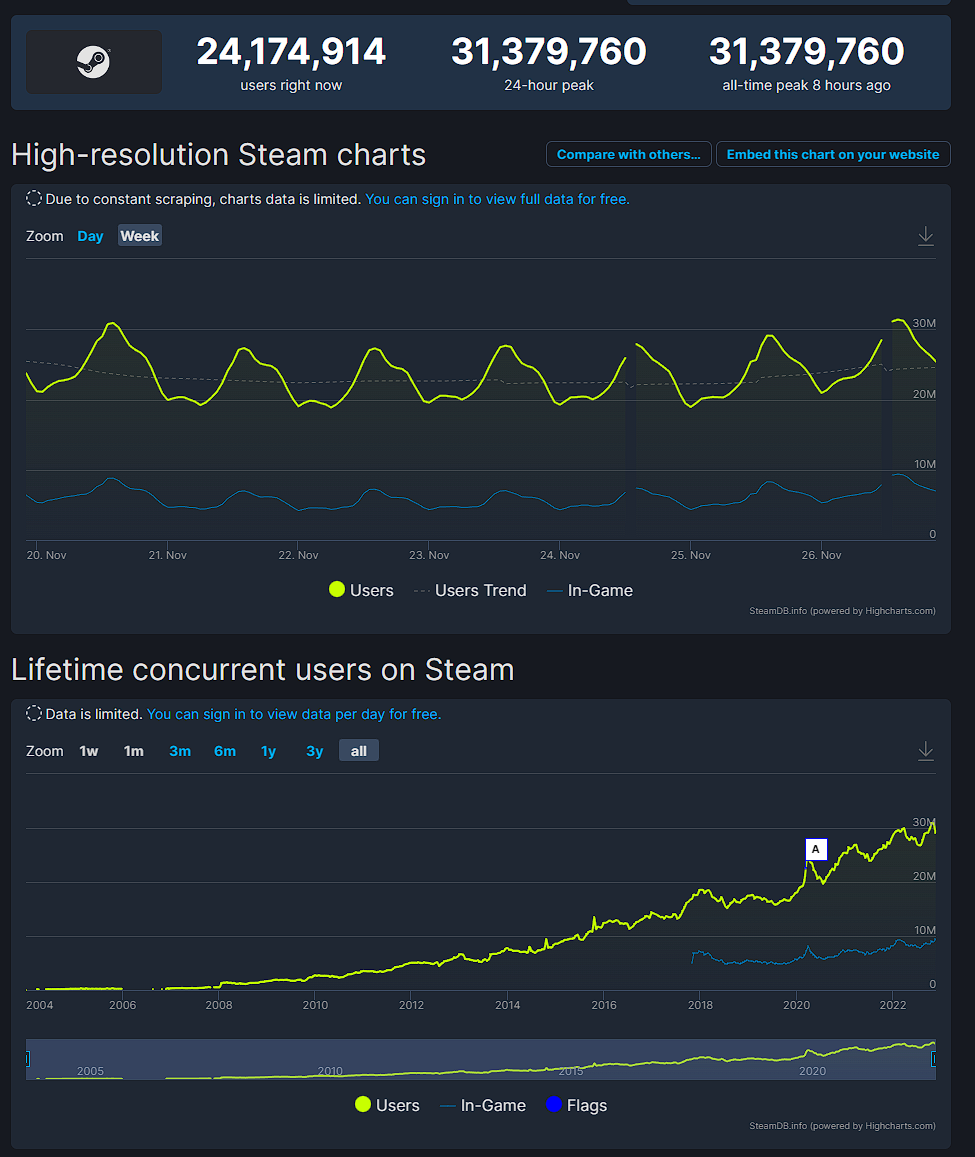
Task: Set weekly chart zoom to Day
Action: click(x=90, y=236)
